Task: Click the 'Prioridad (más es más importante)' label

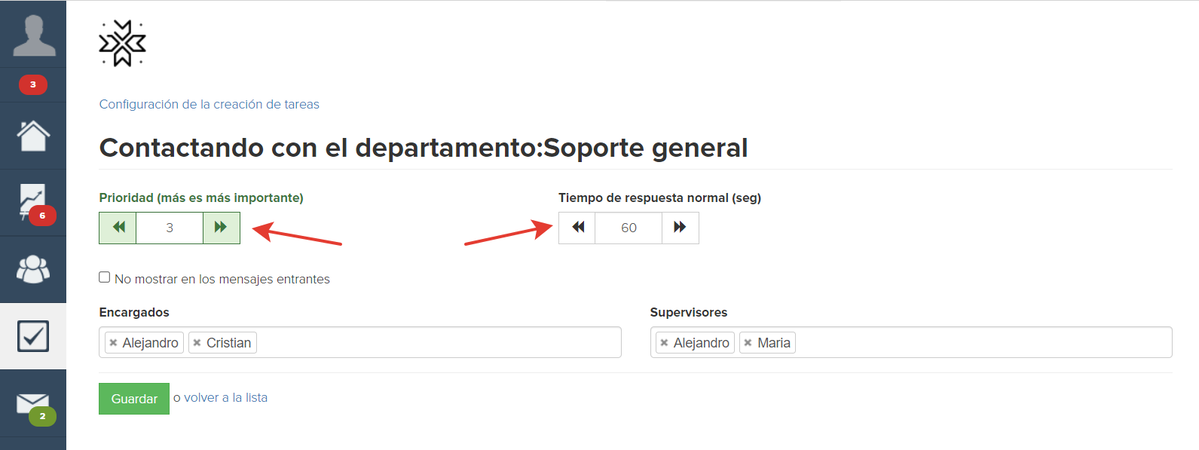Action: [201, 197]
